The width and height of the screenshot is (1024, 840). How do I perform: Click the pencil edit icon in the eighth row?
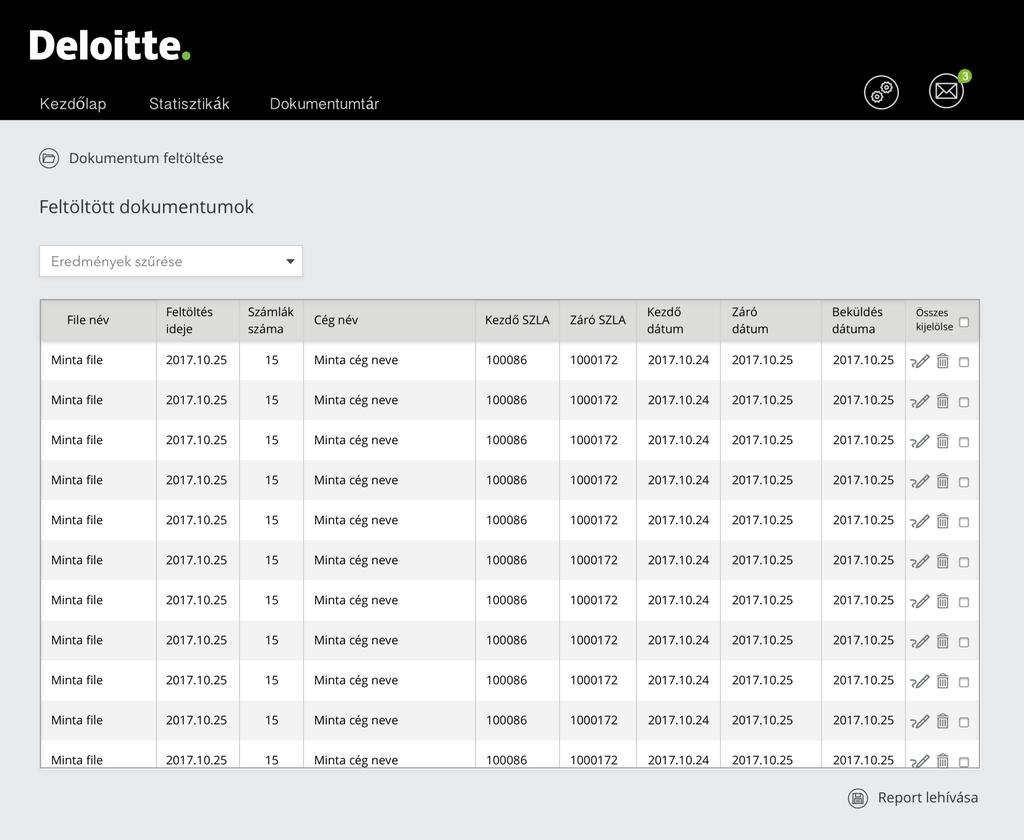click(920, 641)
